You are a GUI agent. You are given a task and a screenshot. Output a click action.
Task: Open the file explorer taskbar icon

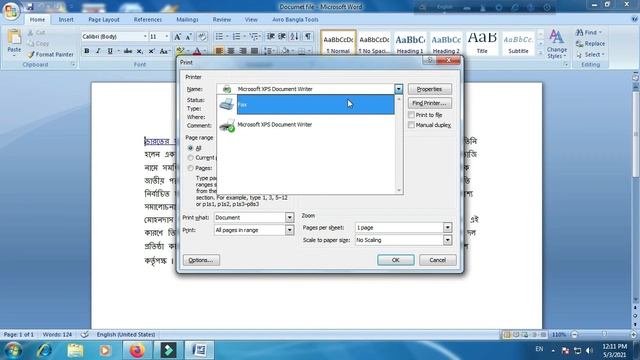pos(75,350)
